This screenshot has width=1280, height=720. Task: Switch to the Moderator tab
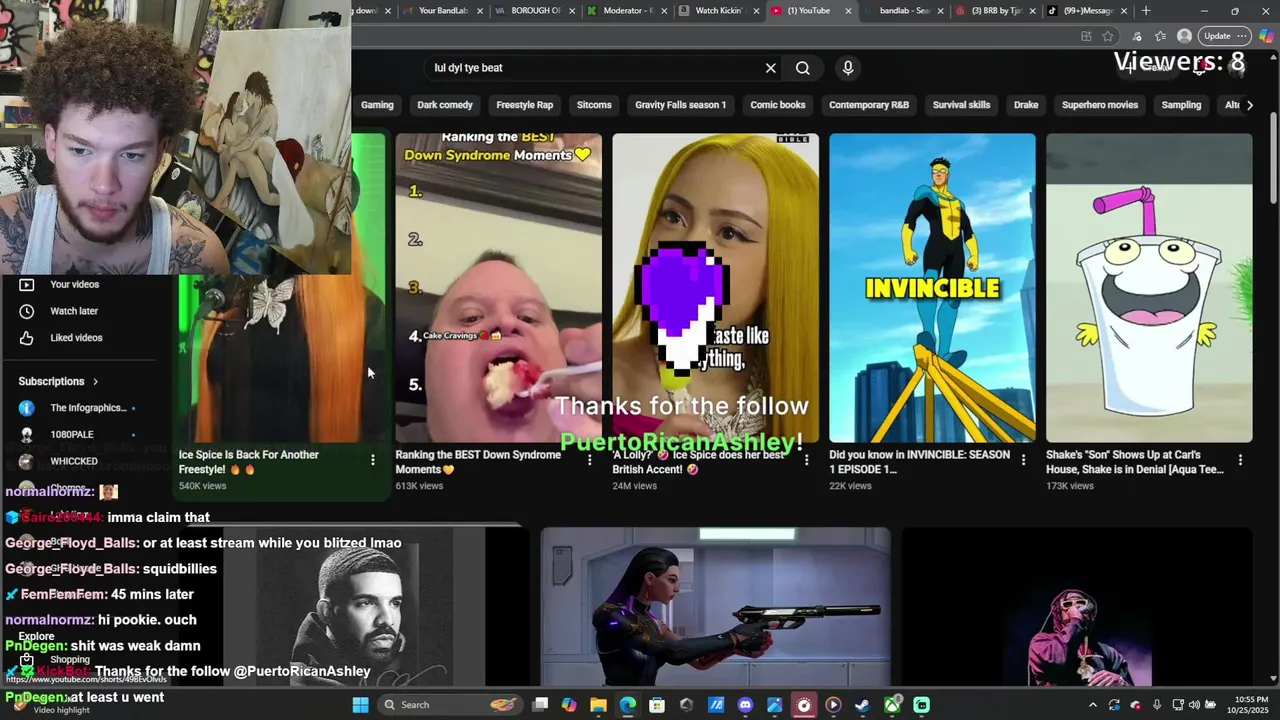(628, 11)
